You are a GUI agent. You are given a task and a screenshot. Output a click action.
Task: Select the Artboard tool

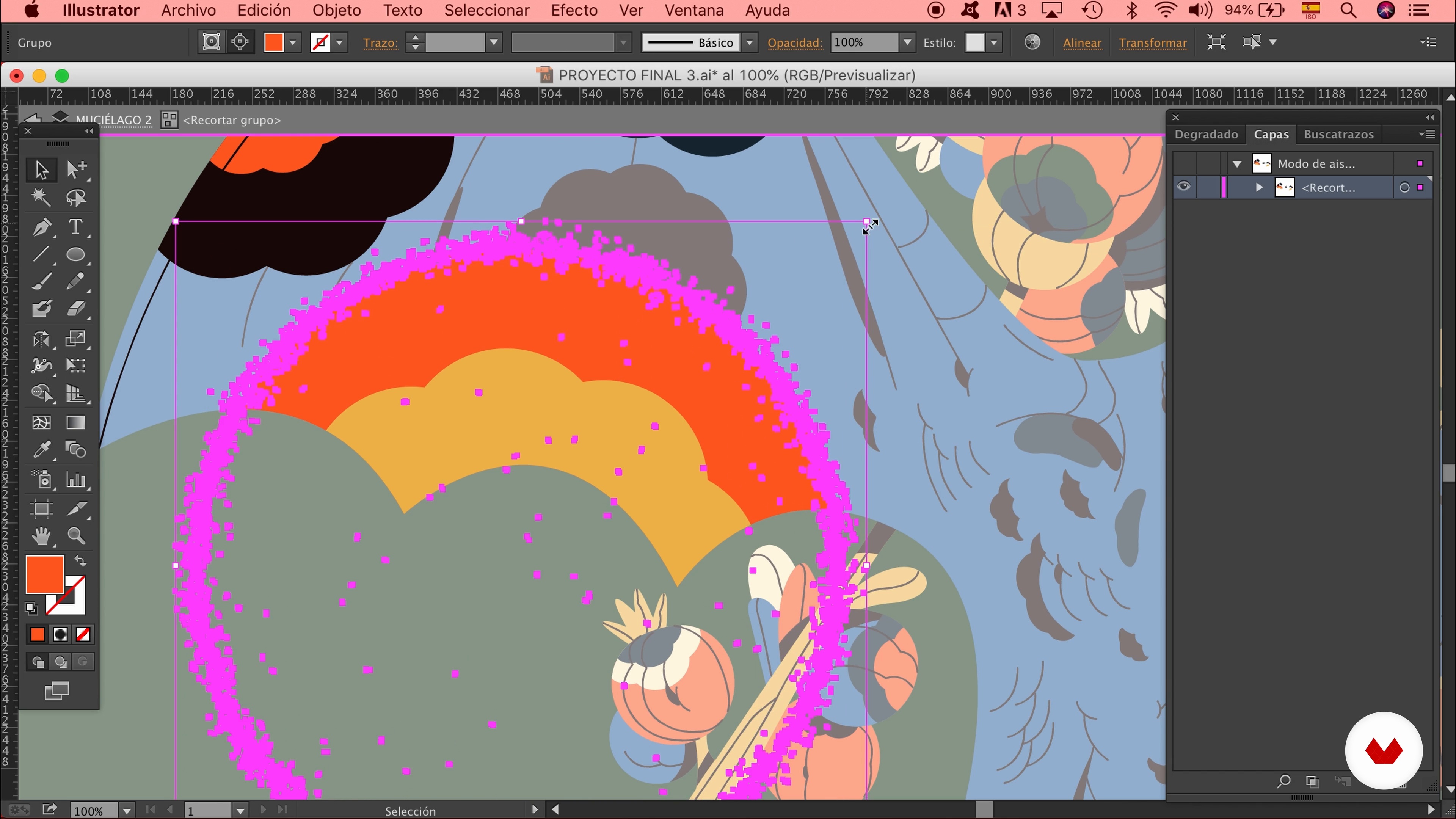coord(41,509)
